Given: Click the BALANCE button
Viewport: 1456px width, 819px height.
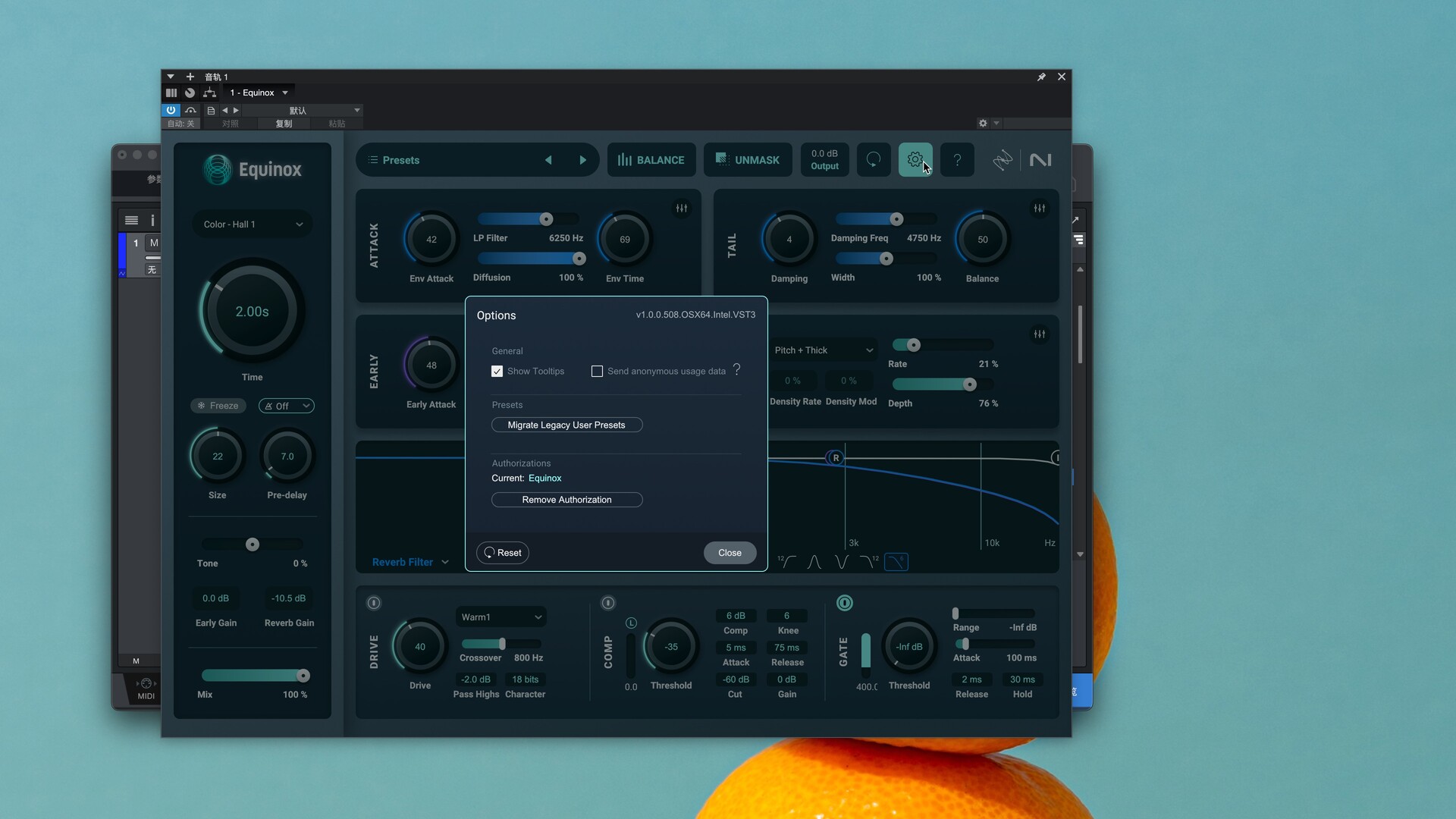Looking at the screenshot, I should click(x=651, y=160).
